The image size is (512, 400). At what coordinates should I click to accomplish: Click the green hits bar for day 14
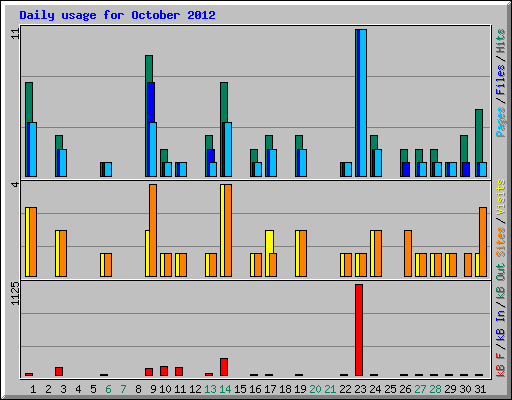point(224,102)
